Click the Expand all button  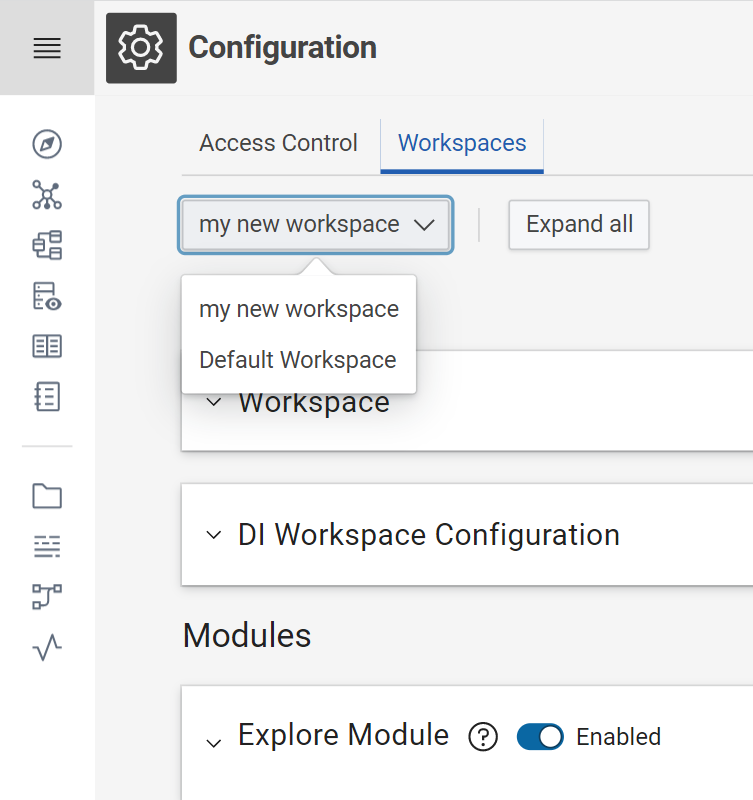click(x=578, y=224)
